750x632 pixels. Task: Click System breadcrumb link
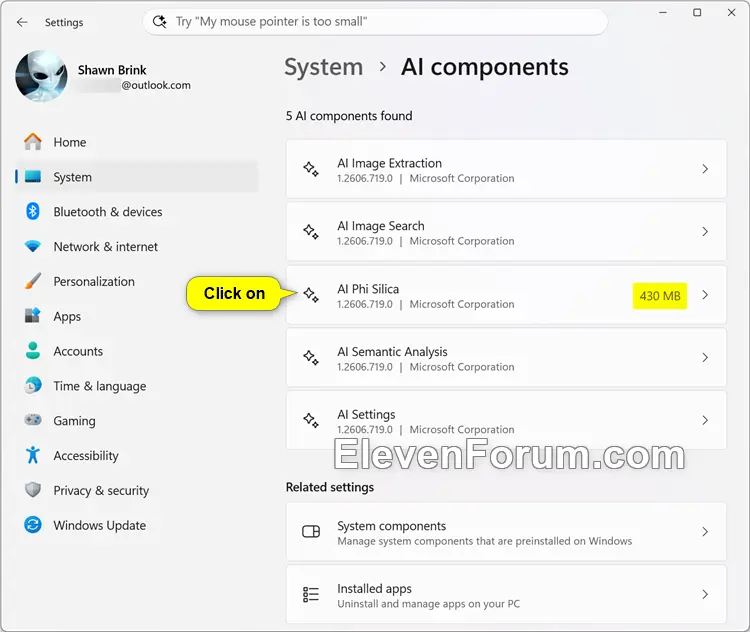point(323,67)
